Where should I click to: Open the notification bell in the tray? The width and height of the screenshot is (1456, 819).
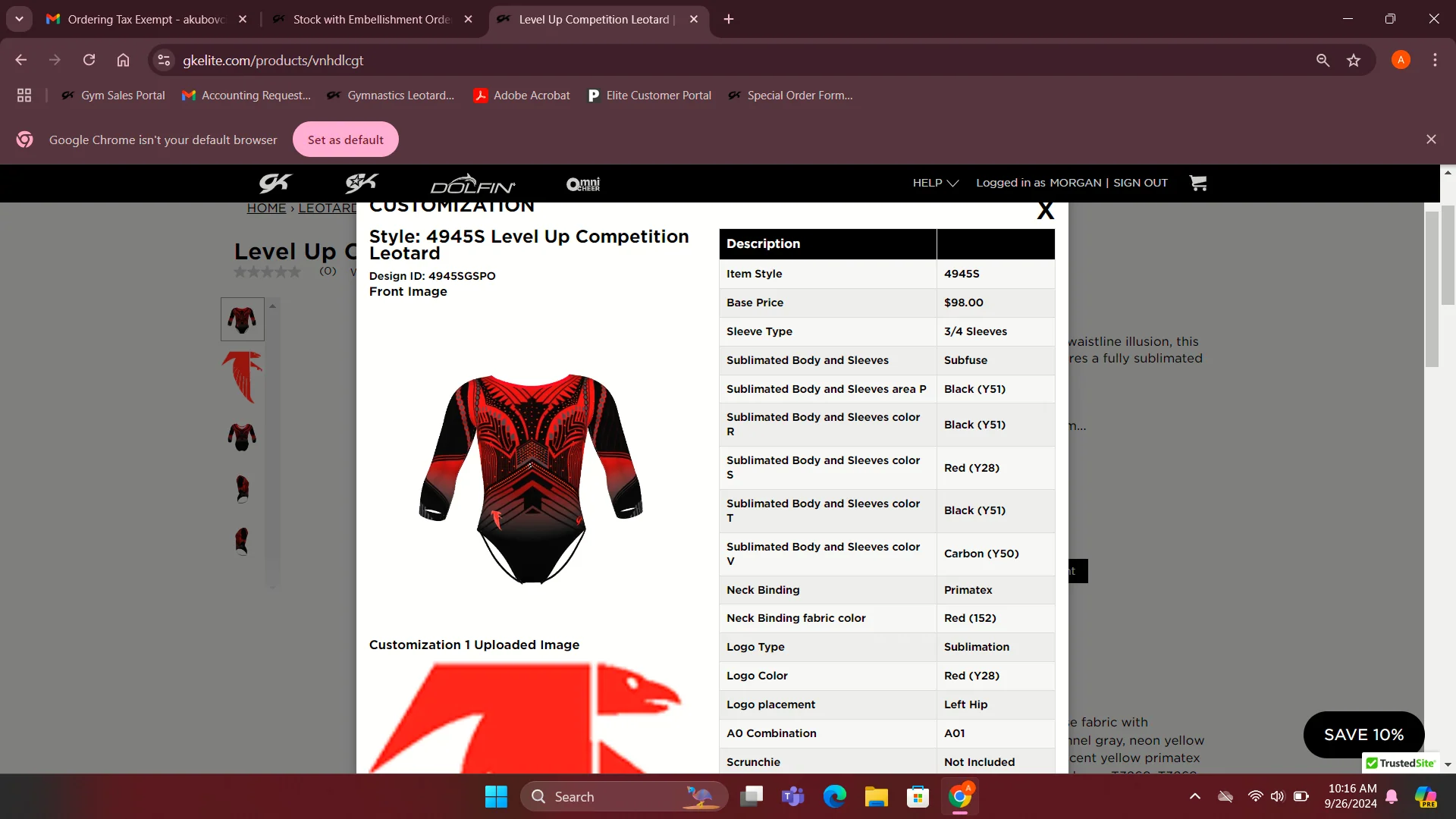click(1392, 796)
